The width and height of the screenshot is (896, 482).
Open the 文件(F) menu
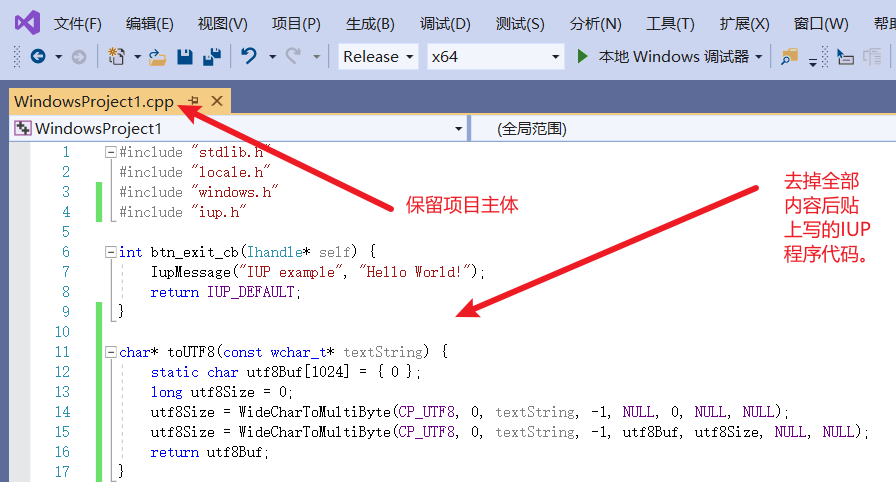tap(78, 24)
